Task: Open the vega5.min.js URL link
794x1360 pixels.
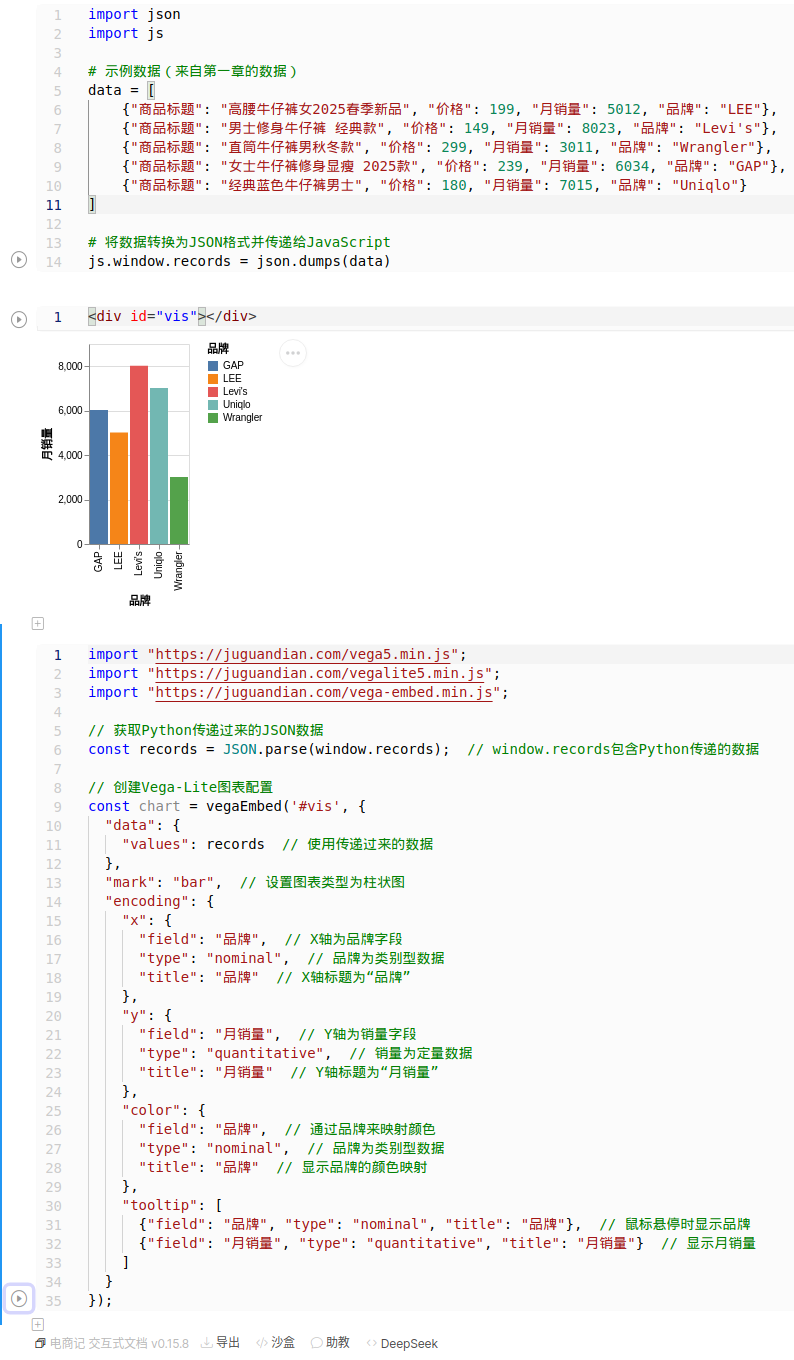Action: tap(303, 654)
